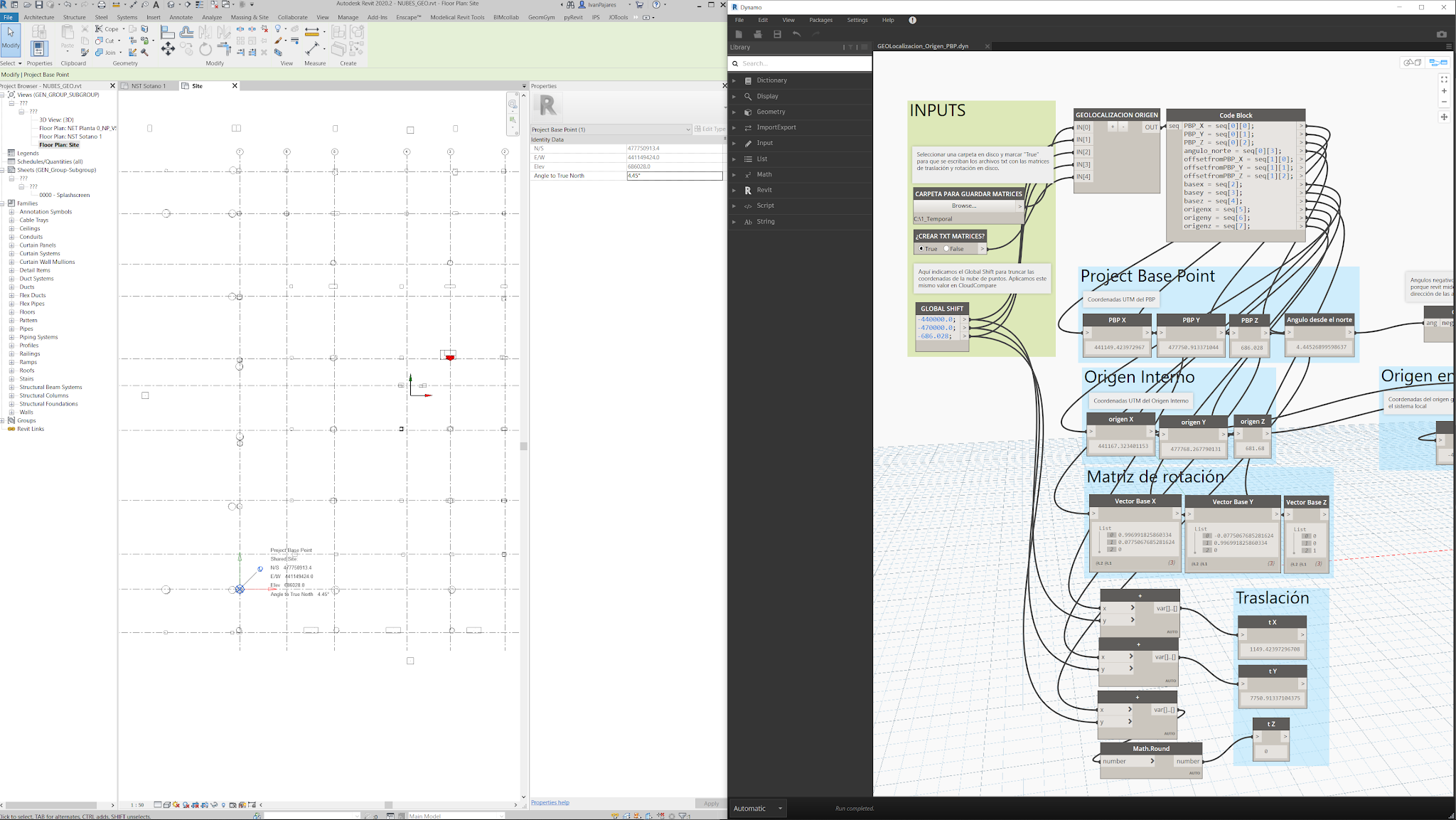Click the Save icon in Dynamo toolbar
1456x820 pixels.
pyautogui.click(x=777, y=34)
